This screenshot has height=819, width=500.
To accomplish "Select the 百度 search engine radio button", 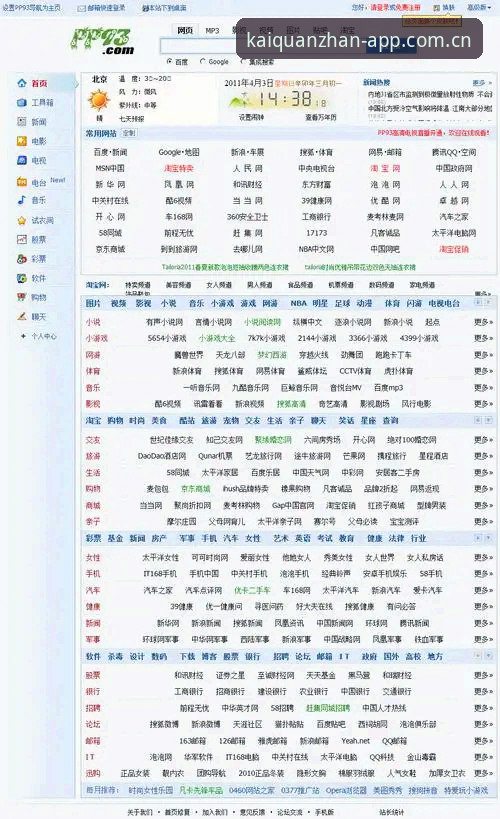I will point(169,62).
